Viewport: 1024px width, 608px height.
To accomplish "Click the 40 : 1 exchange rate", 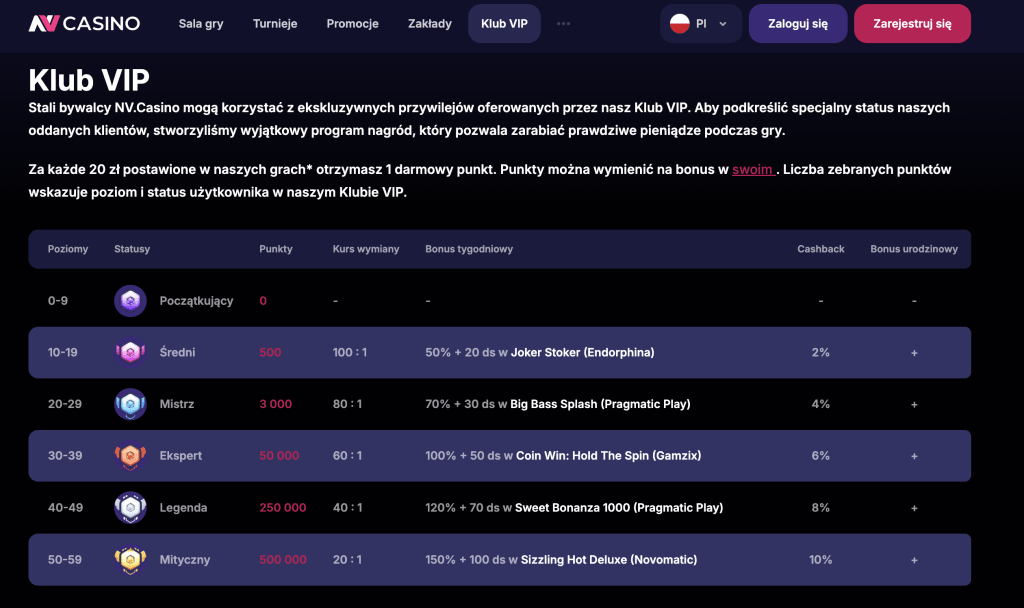I will pos(347,507).
